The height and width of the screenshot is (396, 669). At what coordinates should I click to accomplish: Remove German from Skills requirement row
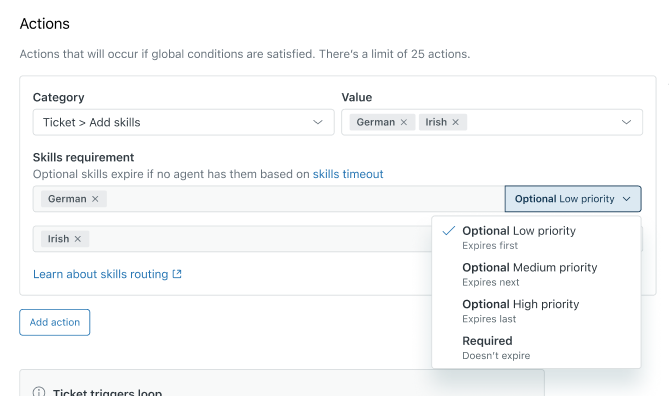[95, 199]
